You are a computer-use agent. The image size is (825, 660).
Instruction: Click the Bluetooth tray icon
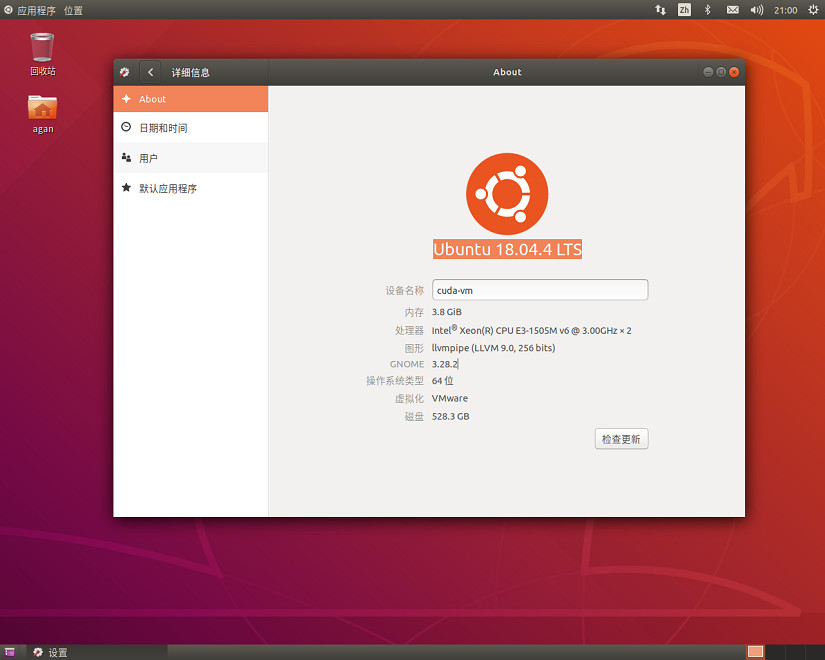(x=708, y=9)
